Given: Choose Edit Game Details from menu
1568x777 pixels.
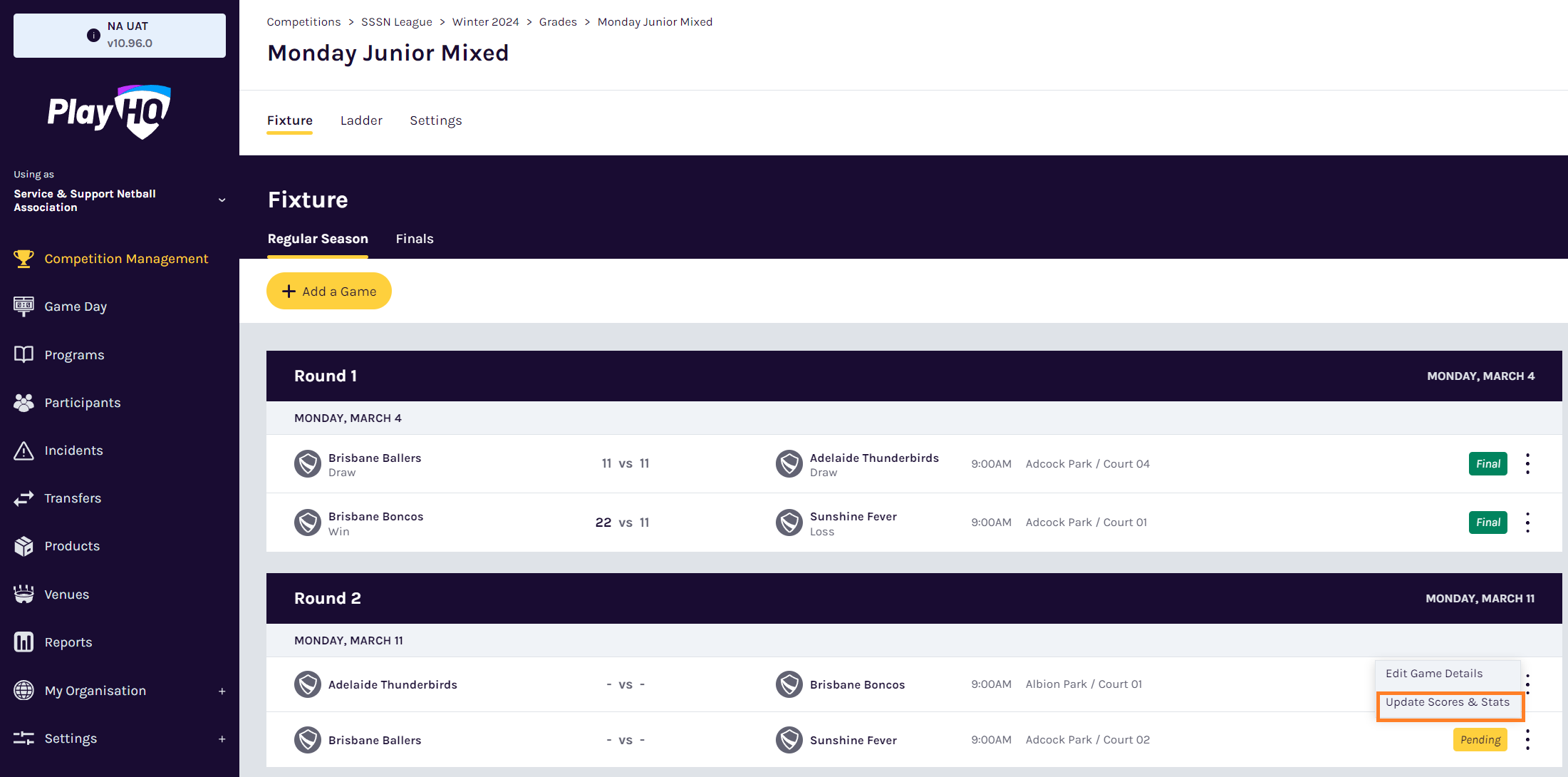Looking at the screenshot, I should (x=1434, y=674).
